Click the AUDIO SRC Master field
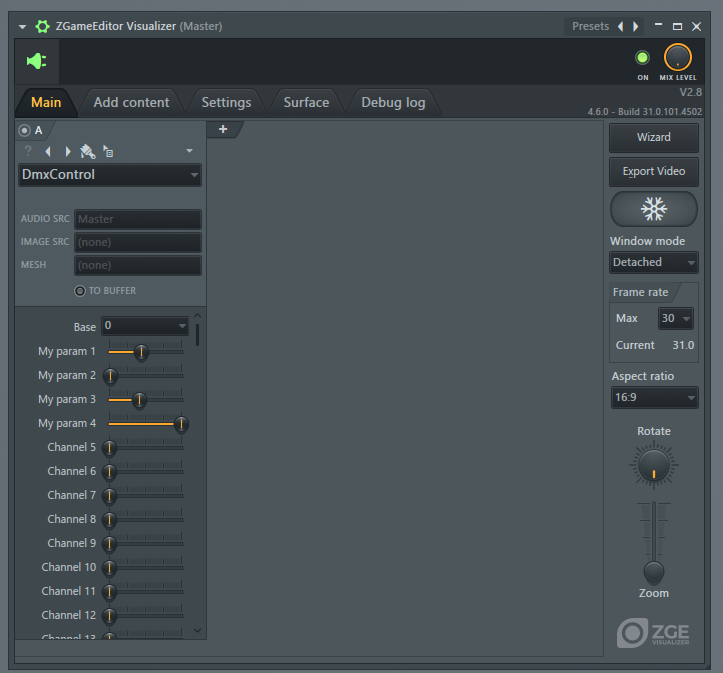This screenshot has width=723, height=673. pyautogui.click(x=137, y=219)
